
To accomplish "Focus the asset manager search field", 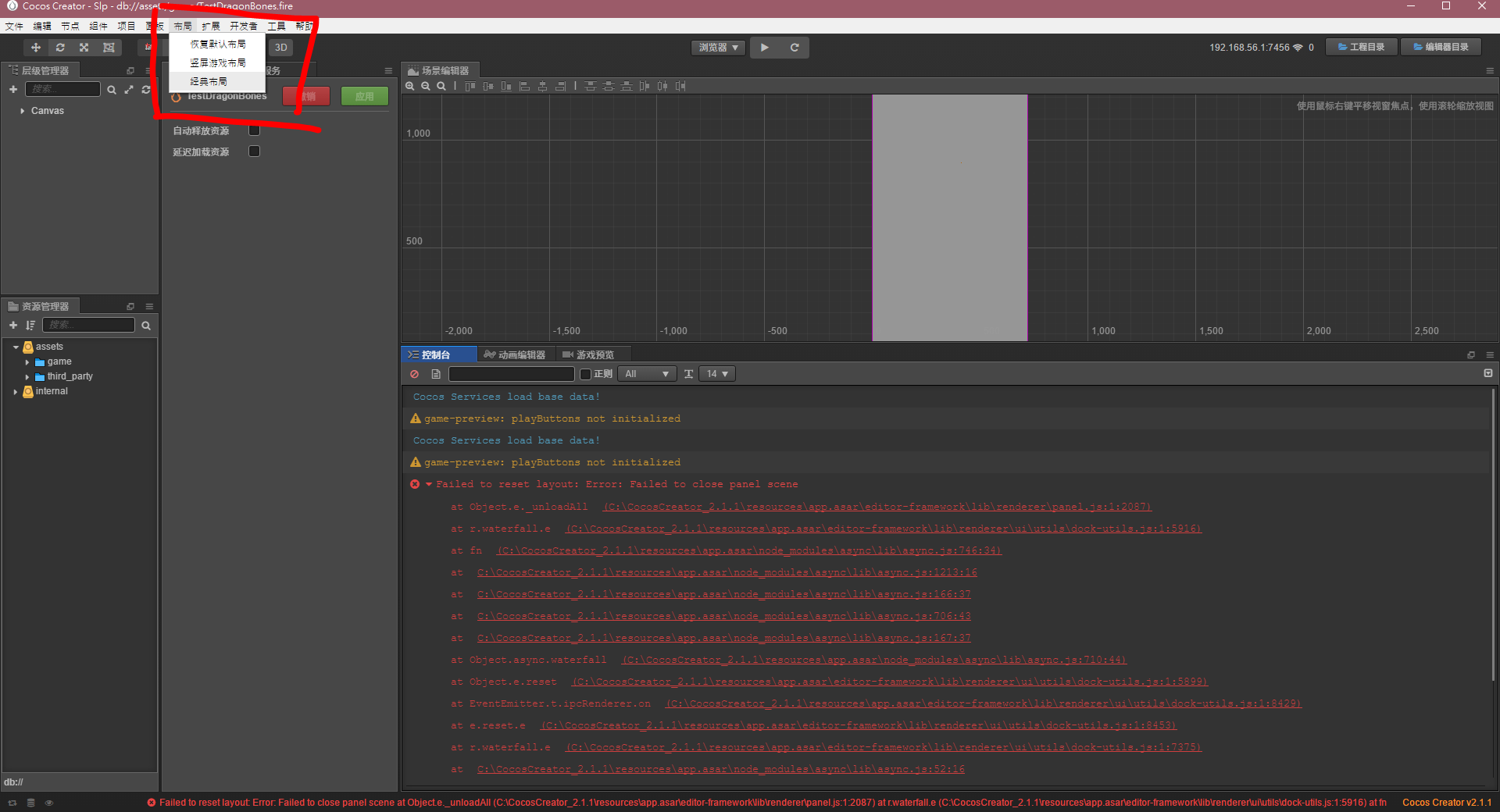I will pos(88,325).
